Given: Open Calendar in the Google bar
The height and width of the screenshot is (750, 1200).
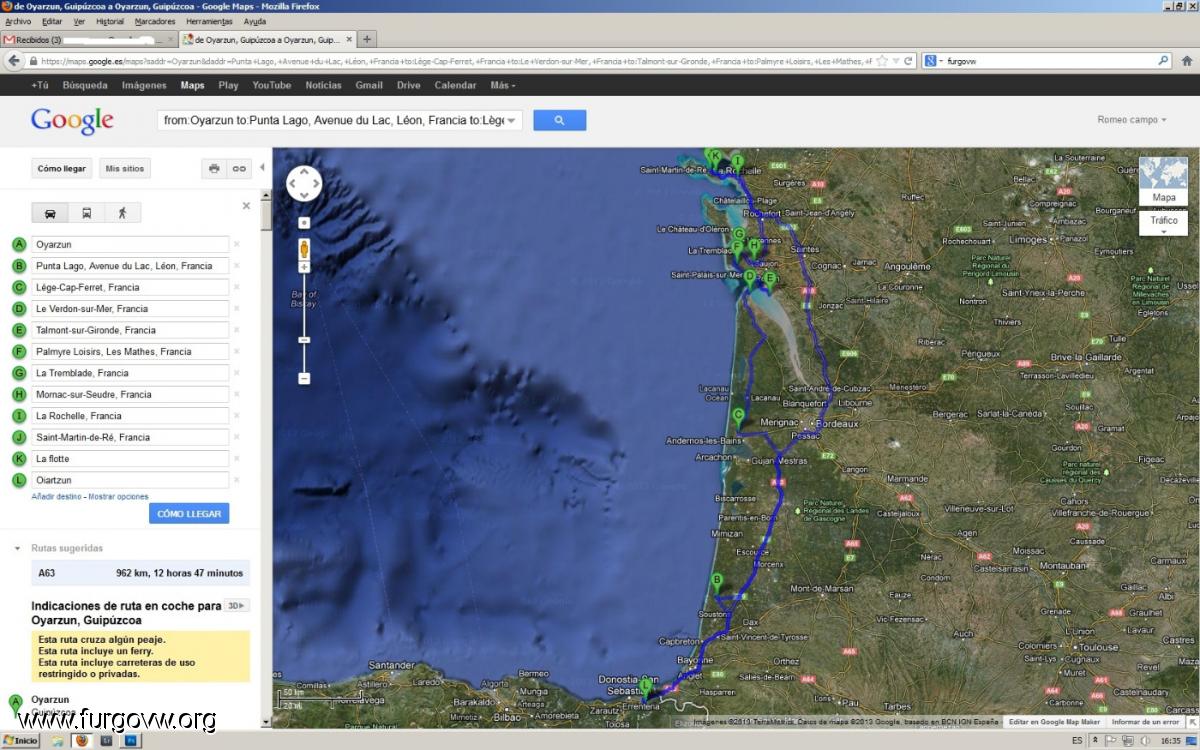Looking at the screenshot, I should point(455,85).
